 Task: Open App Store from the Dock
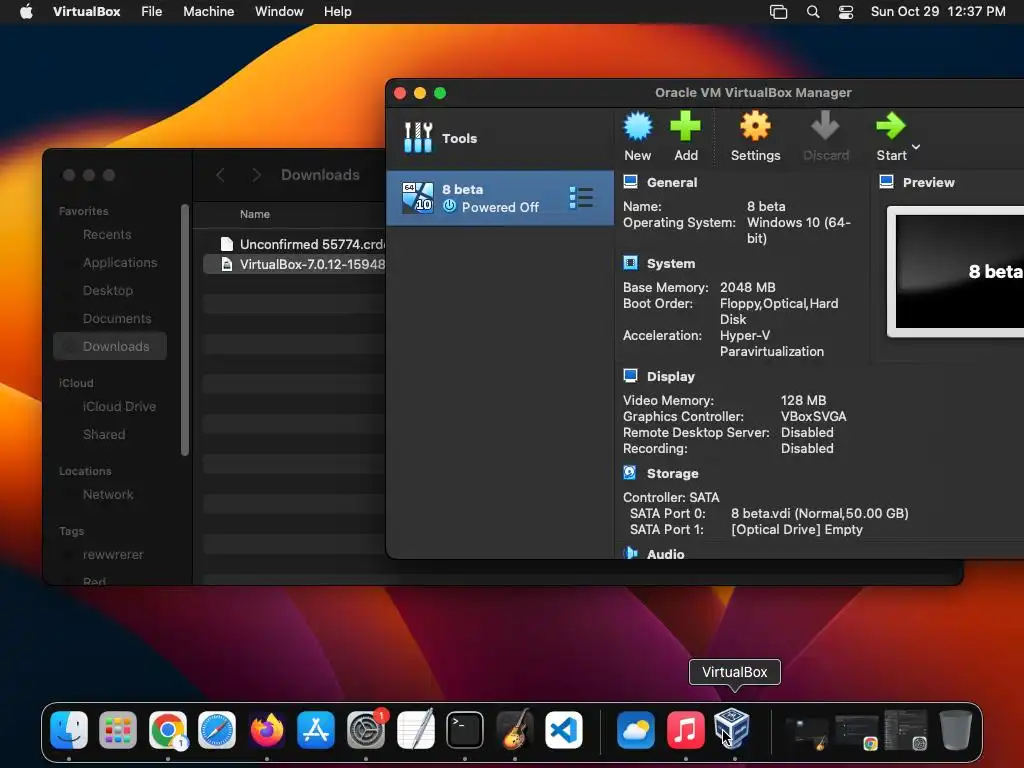click(x=316, y=730)
